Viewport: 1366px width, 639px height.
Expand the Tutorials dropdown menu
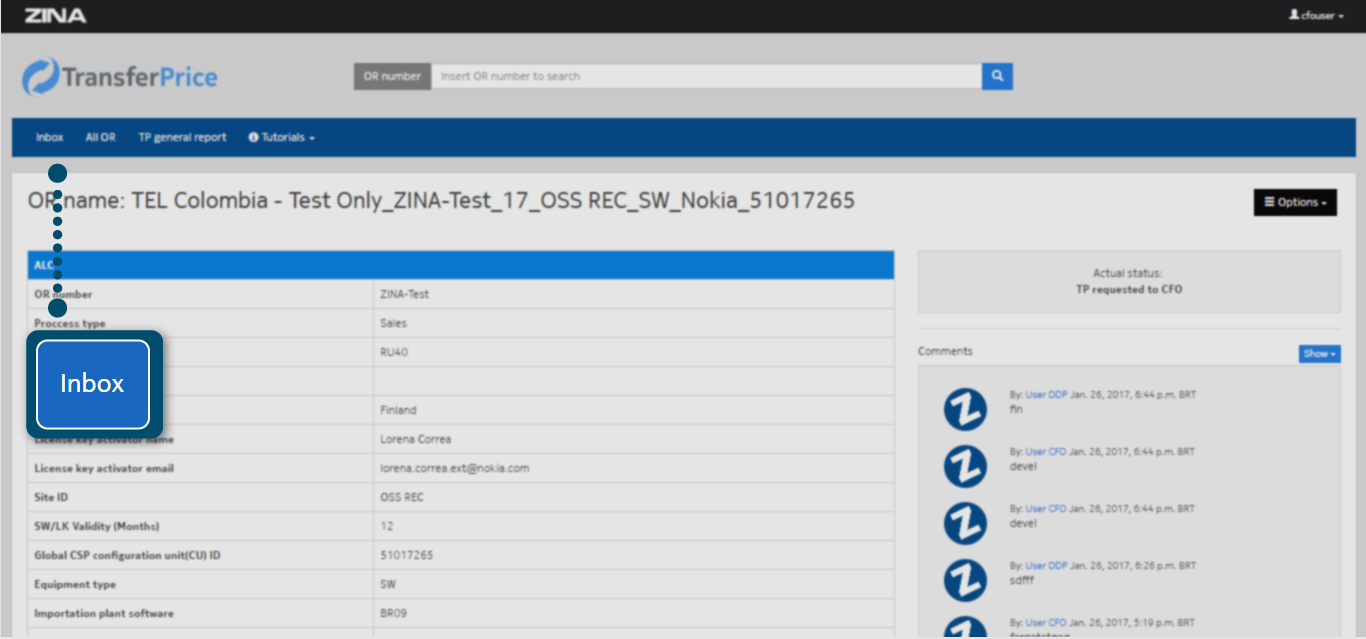[x=287, y=138]
